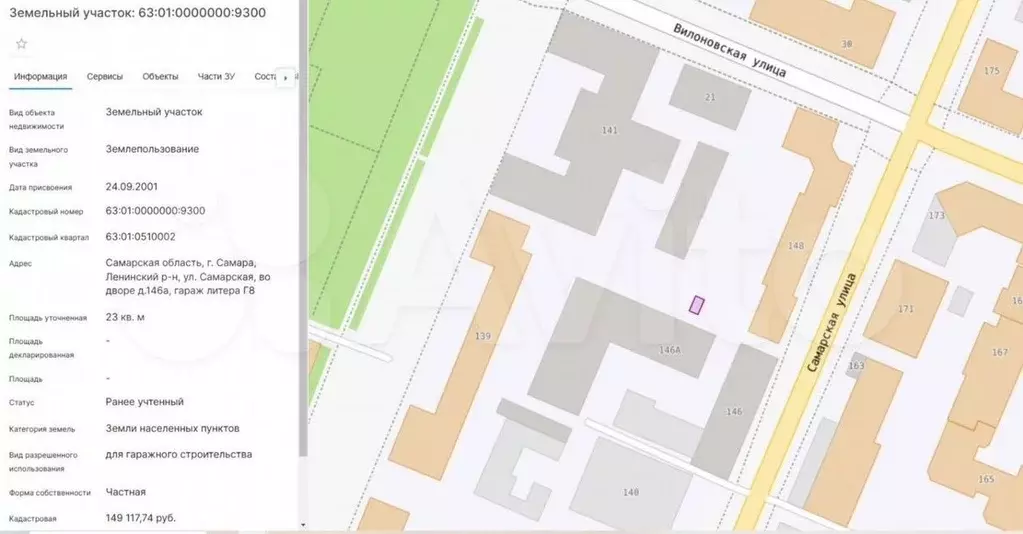Select building 140 on the map

click(x=630, y=491)
